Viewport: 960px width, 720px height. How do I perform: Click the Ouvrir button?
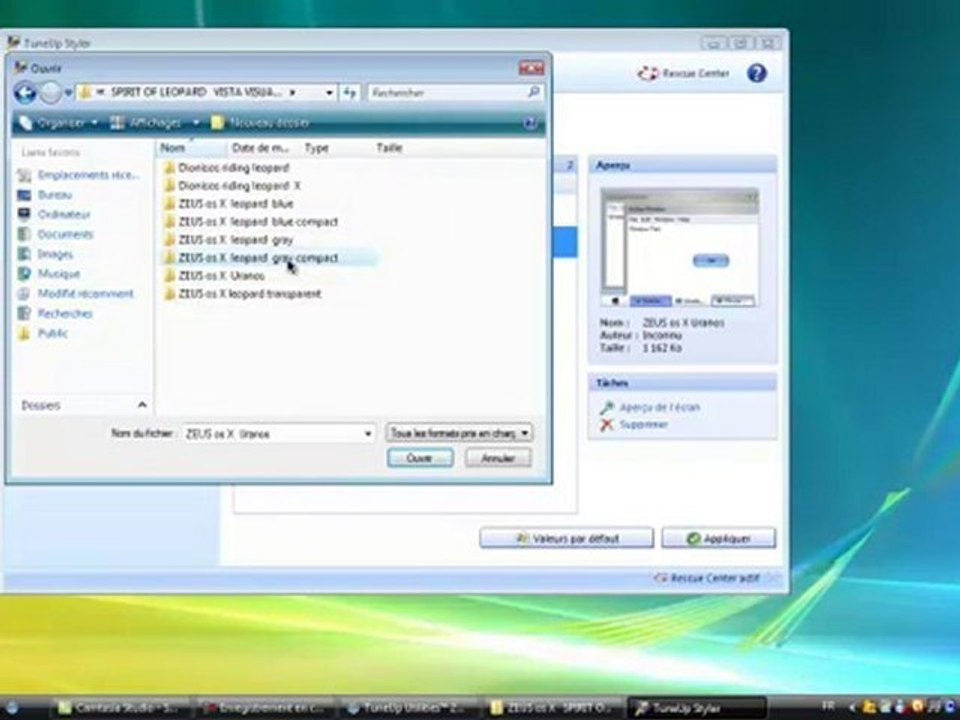pos(420,458)
